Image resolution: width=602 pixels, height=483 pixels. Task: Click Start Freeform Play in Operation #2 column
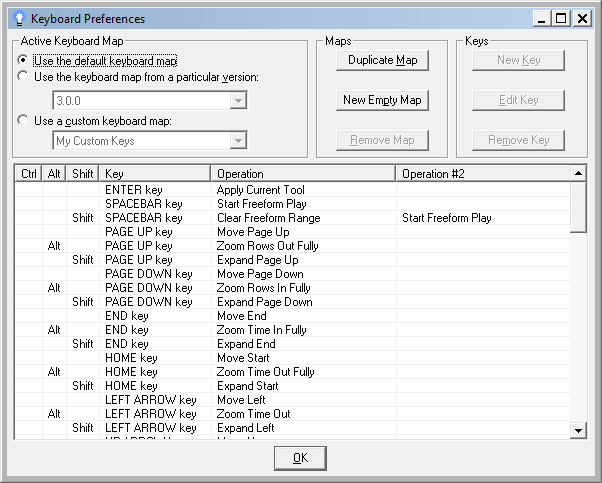click(x=447, y=218)
